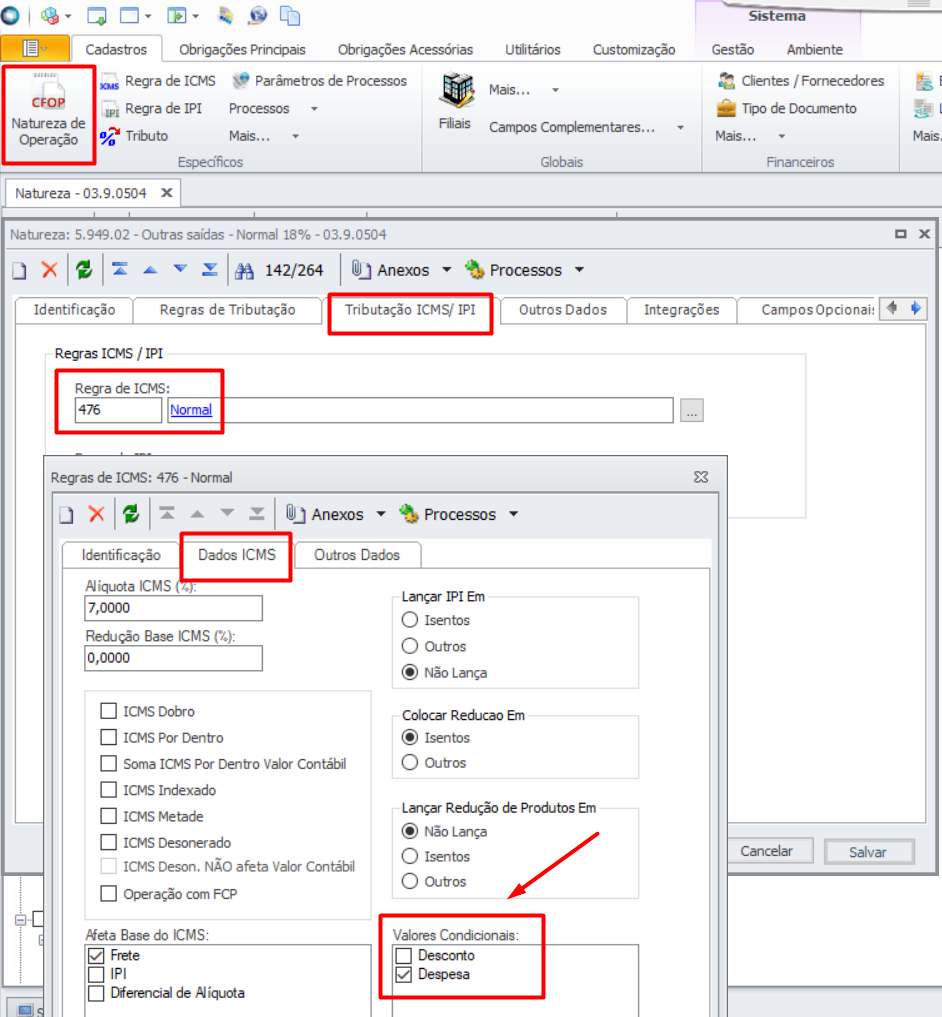This screenshot has width=942, height=1017.
Task: Expand Mais dropdown in Específicos group
Action: (x=296, y=136)
